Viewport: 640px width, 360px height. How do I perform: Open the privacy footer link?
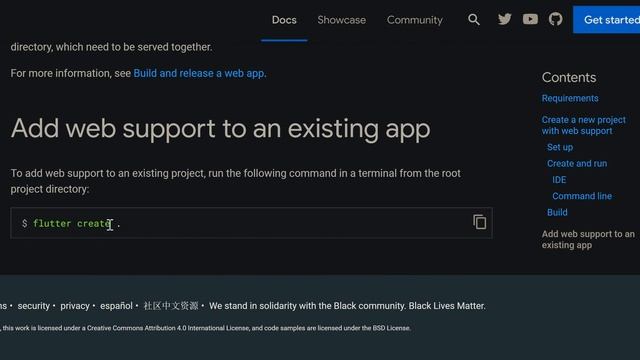(75, 306)
